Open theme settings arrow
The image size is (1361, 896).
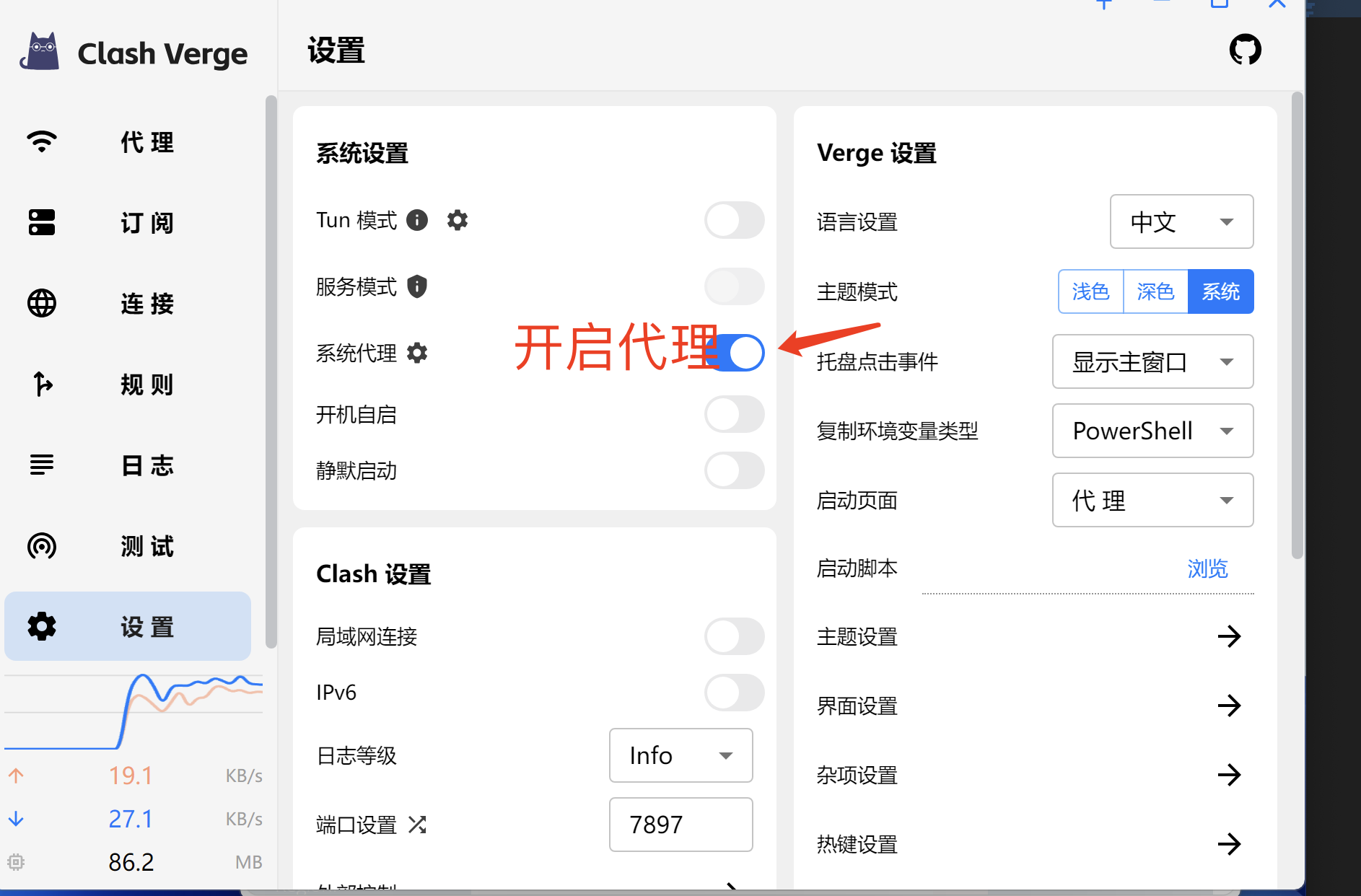click(x=1229, y=636)
